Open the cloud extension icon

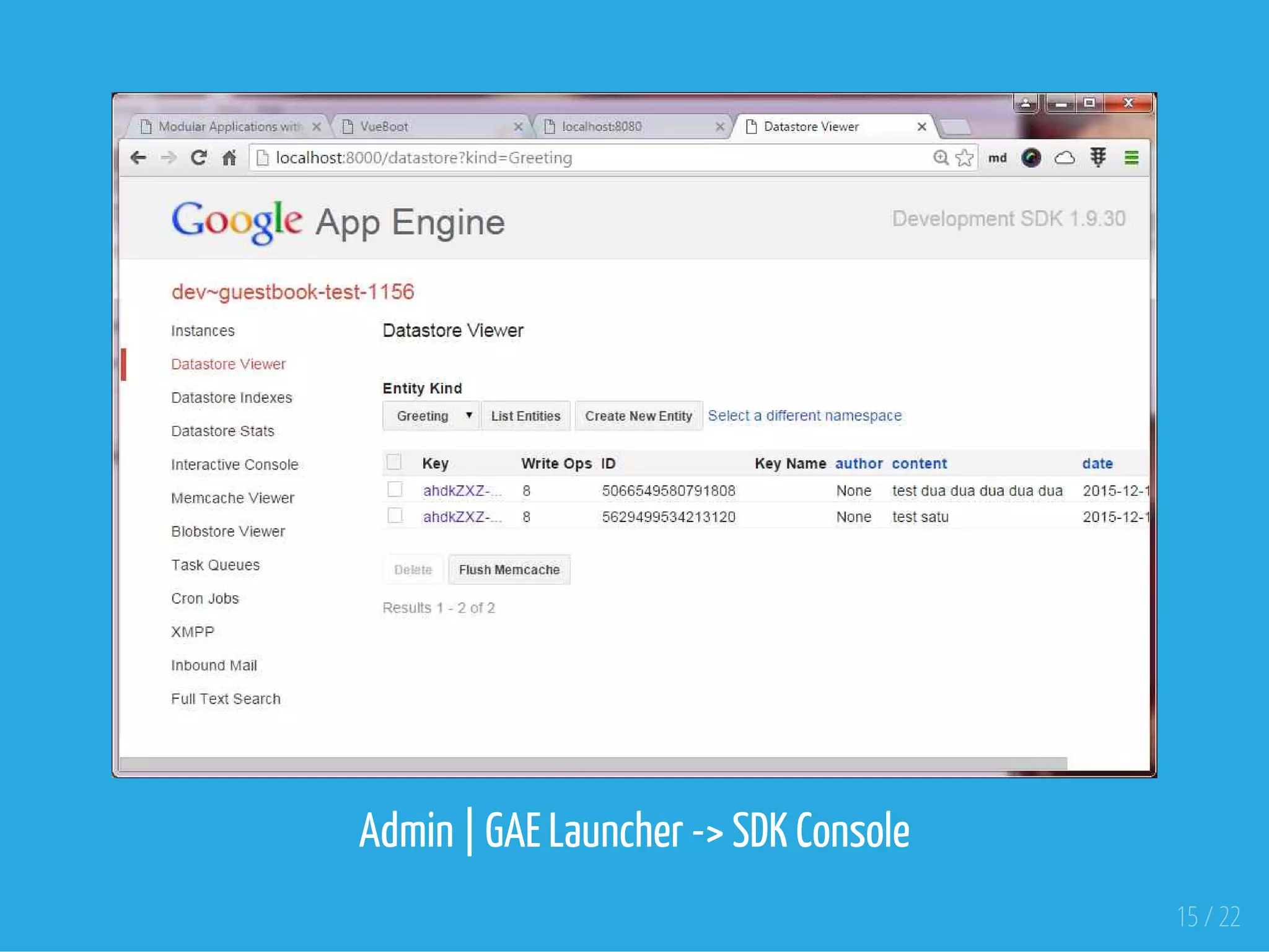click(x=1065, y=158)
